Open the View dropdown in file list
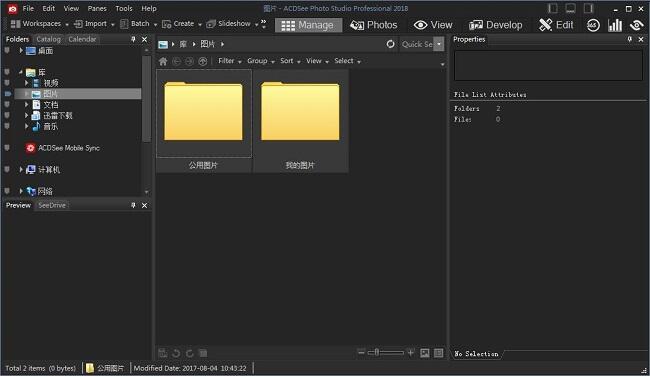Image resolution: width=650 pixels, height=380 pixels. [x=317, y=61]
